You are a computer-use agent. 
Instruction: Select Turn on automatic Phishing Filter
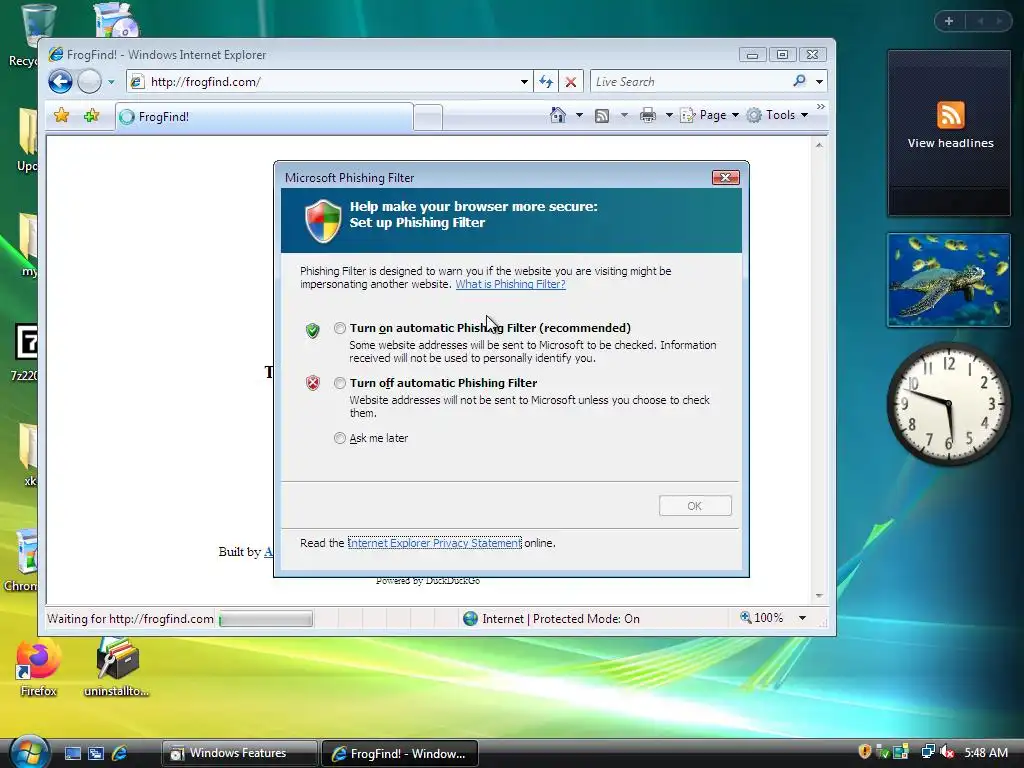(340, 328)
